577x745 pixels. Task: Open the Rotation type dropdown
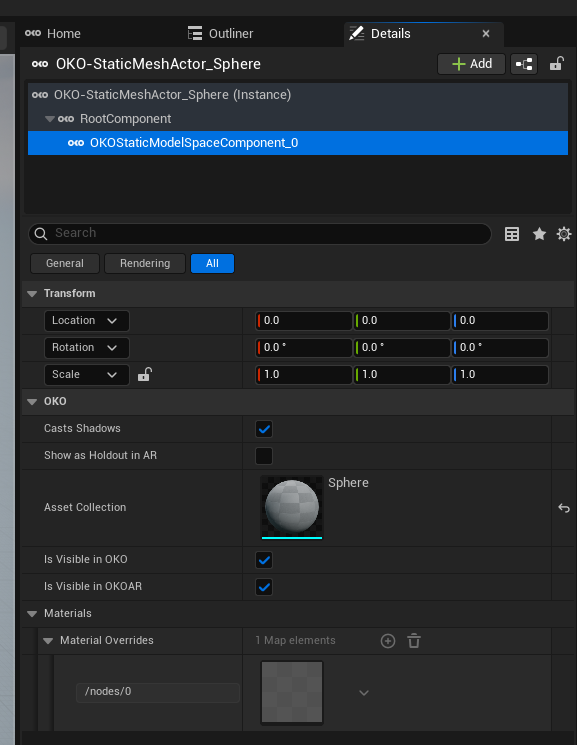point(87,348)
